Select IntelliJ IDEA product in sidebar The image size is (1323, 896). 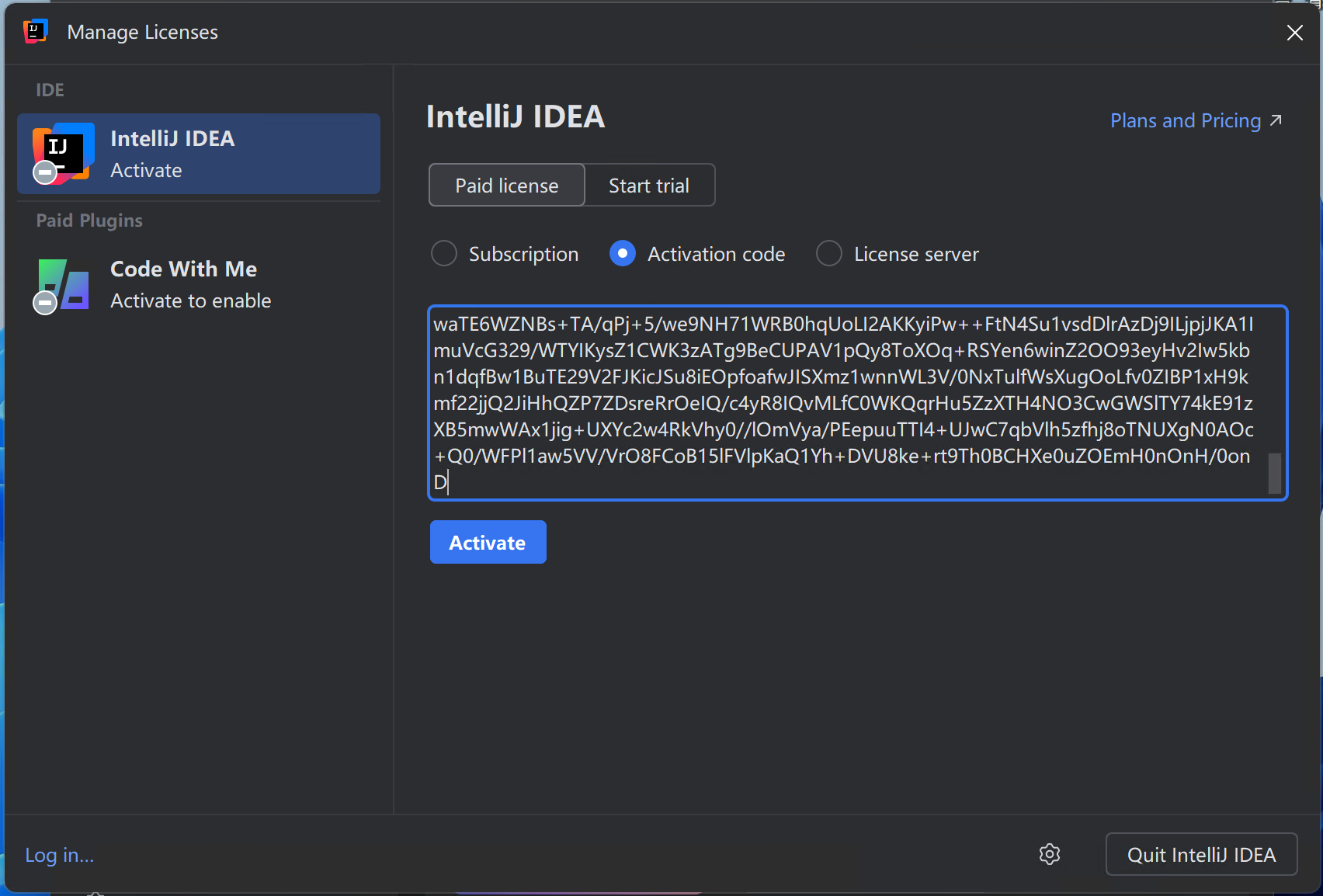coord(199,154)
